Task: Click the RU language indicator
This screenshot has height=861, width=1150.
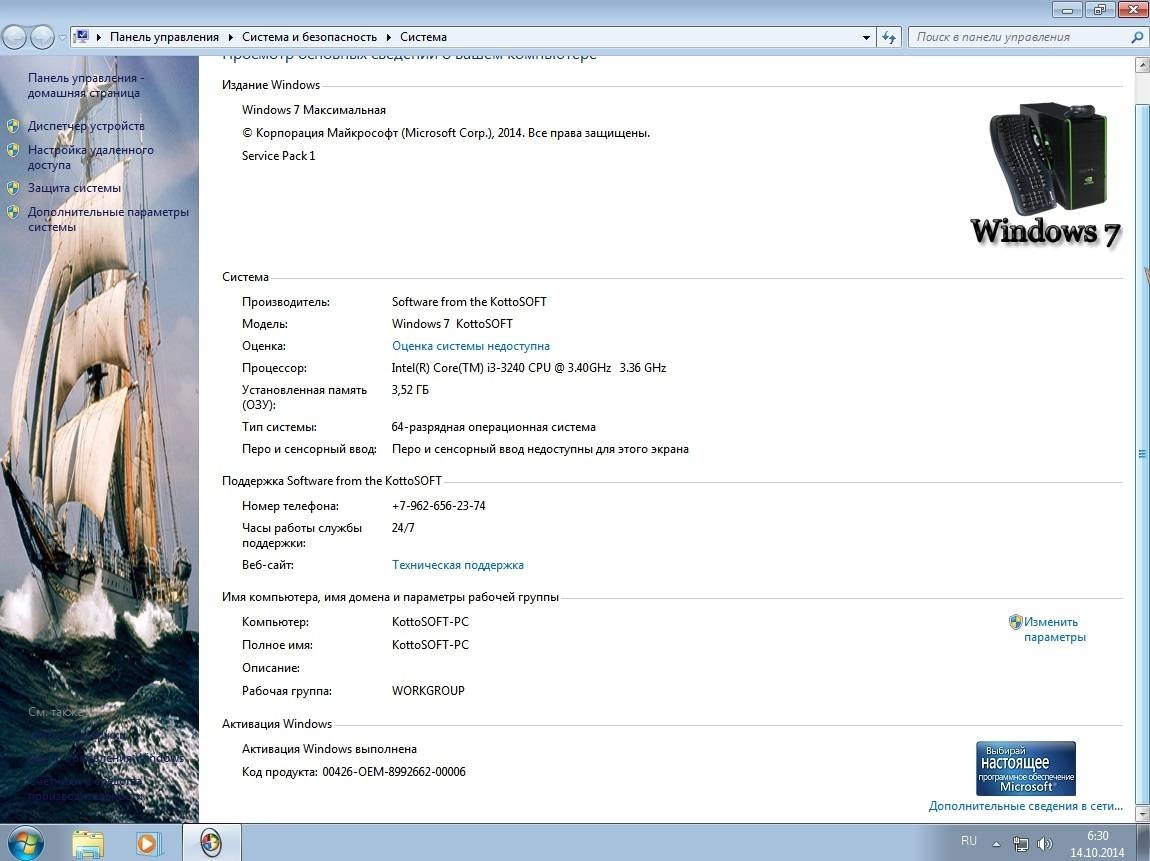Action: coord(969,840)
